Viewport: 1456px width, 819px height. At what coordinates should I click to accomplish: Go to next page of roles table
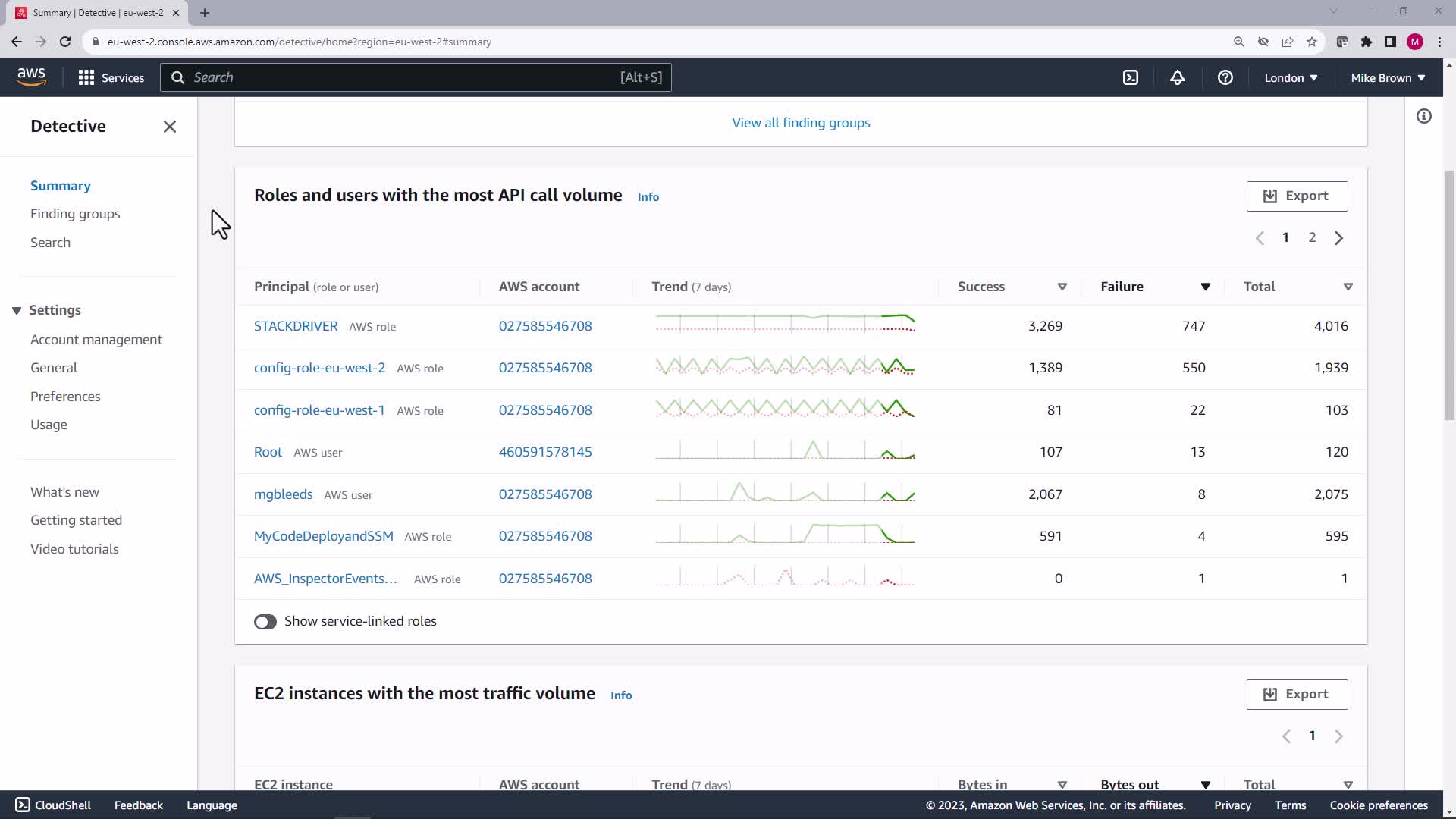pyautogui.click(x=1338, y=238)
